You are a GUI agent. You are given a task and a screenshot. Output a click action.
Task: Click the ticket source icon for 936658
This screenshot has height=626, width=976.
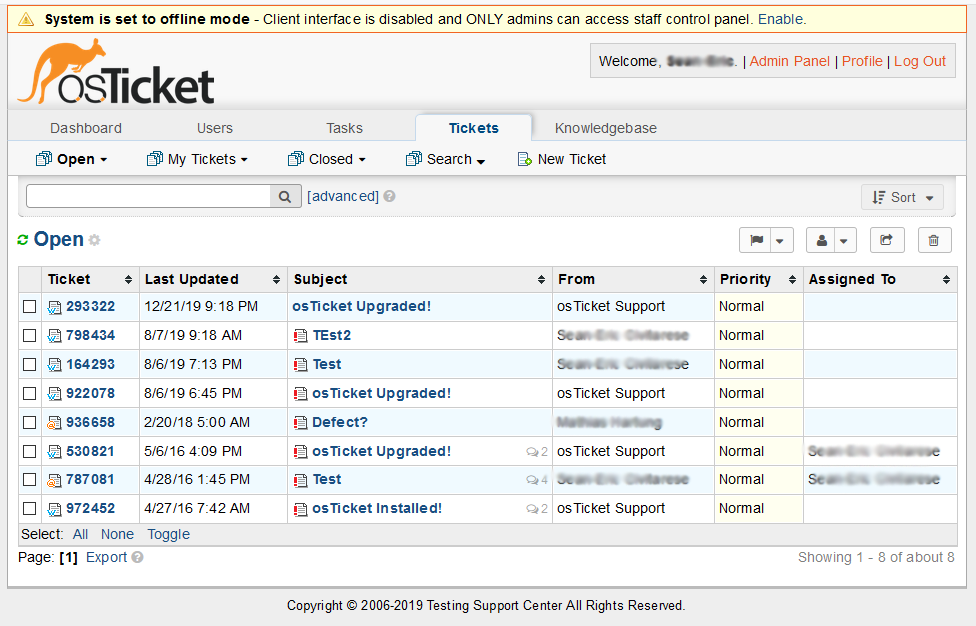coord(55,423)
